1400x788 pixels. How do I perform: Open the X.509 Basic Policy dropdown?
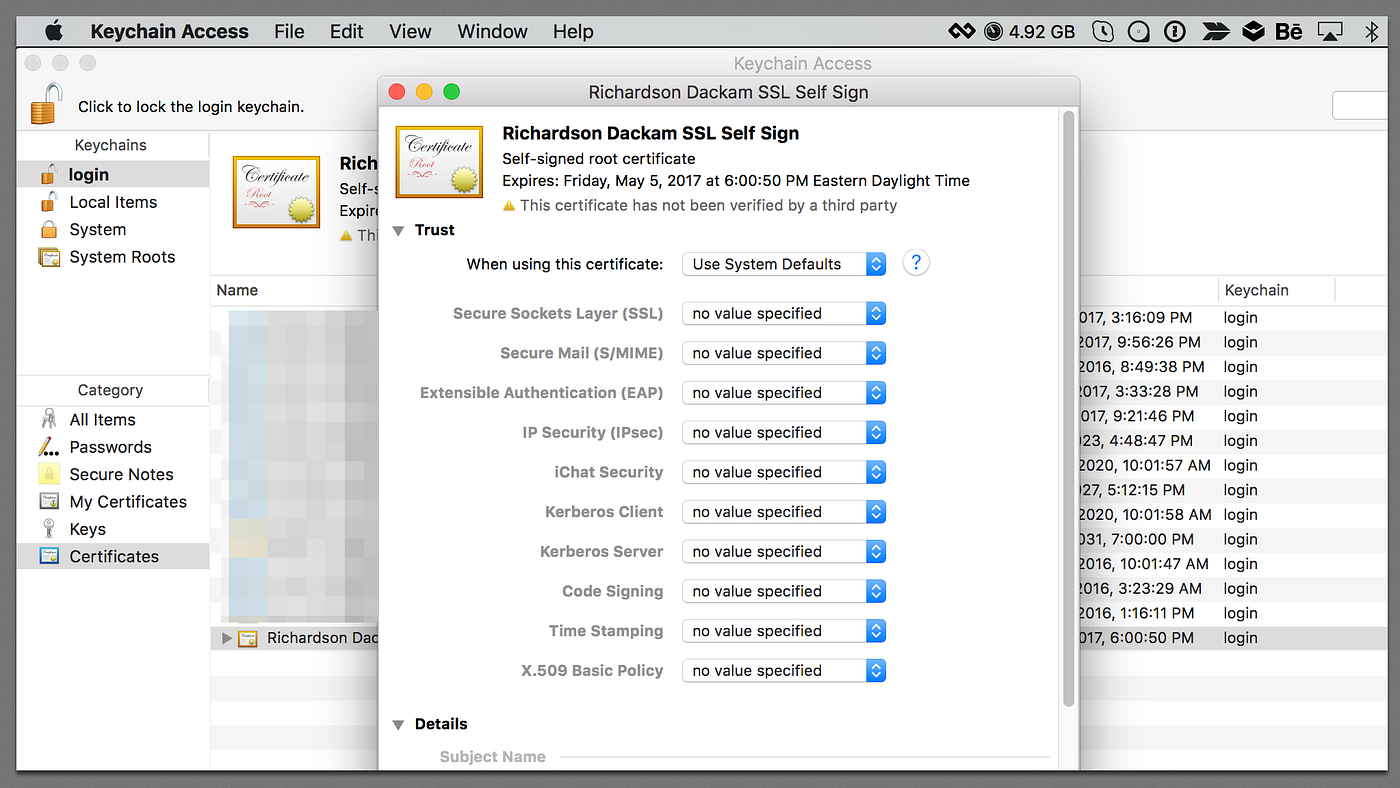[784, 671]
